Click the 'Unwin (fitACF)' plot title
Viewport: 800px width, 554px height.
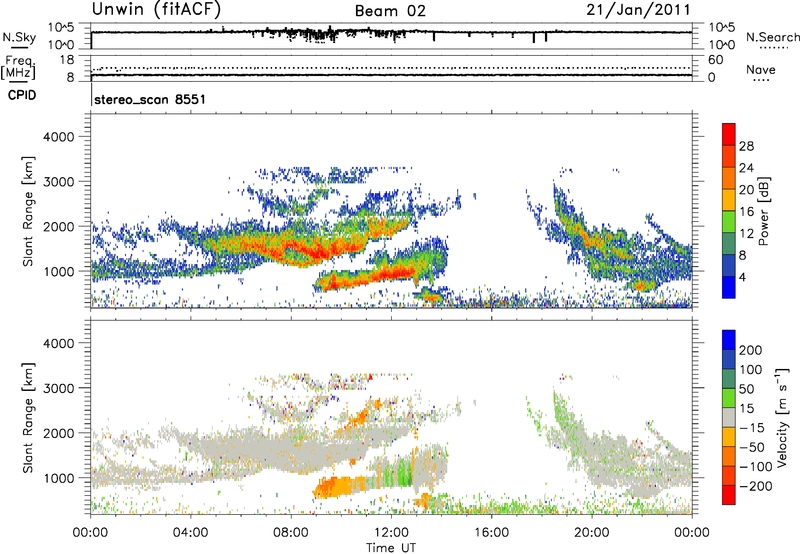pyautogui.click(x=156, y=10)
